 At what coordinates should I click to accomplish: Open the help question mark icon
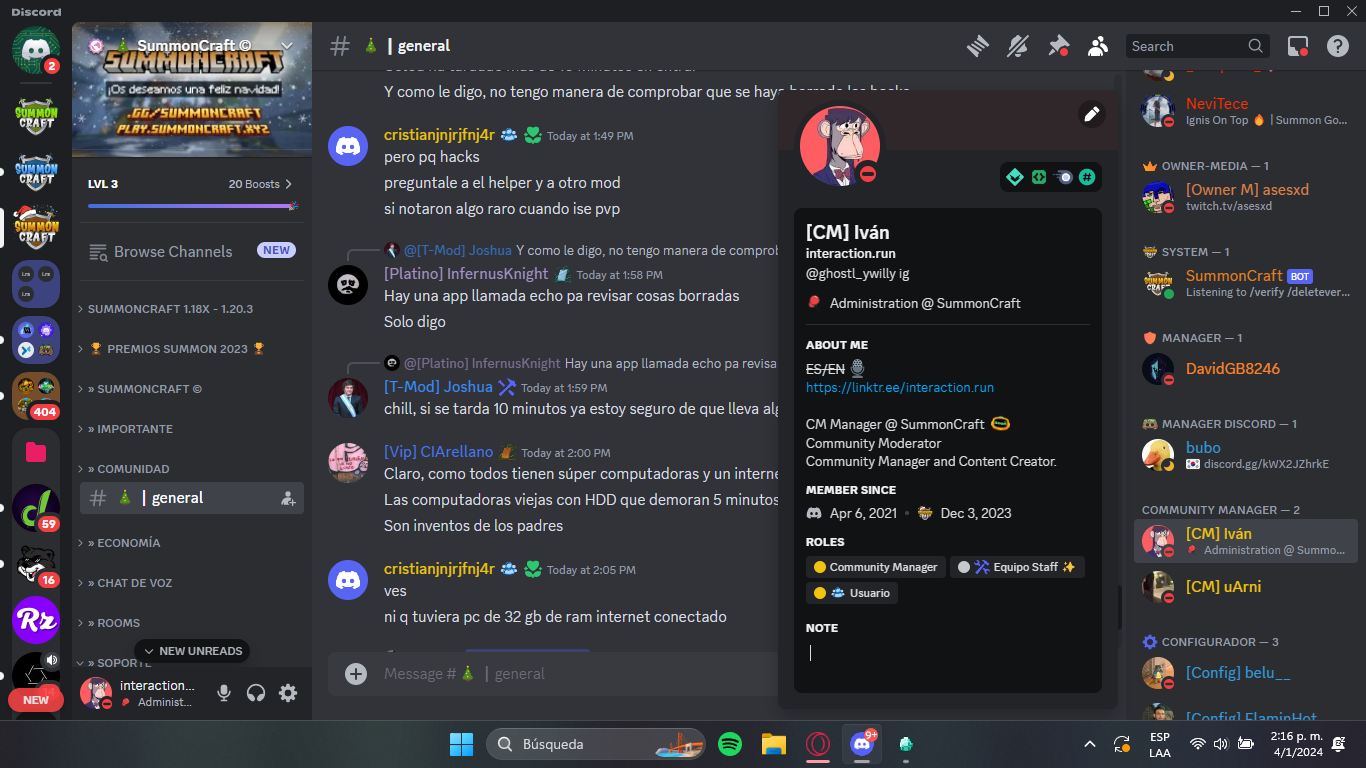pyautogui.click(x=1338, y=46)
